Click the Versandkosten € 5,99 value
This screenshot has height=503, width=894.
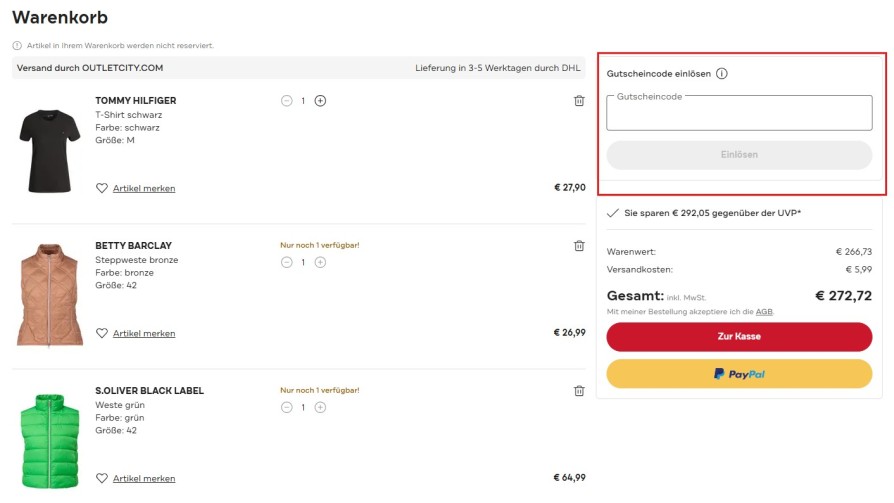tap(858, 269)
